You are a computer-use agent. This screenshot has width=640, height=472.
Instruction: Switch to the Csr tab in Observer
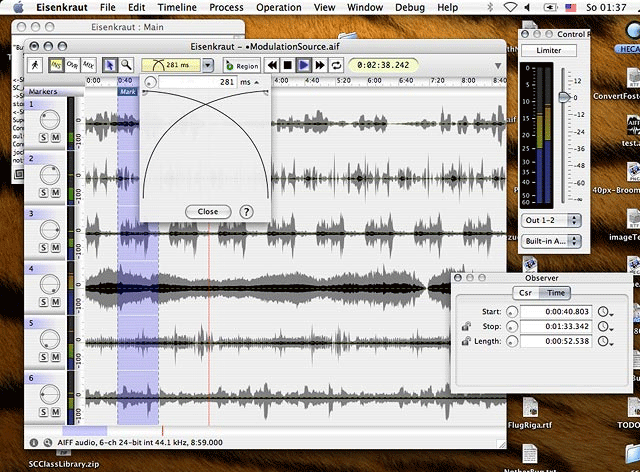[524, 292]
